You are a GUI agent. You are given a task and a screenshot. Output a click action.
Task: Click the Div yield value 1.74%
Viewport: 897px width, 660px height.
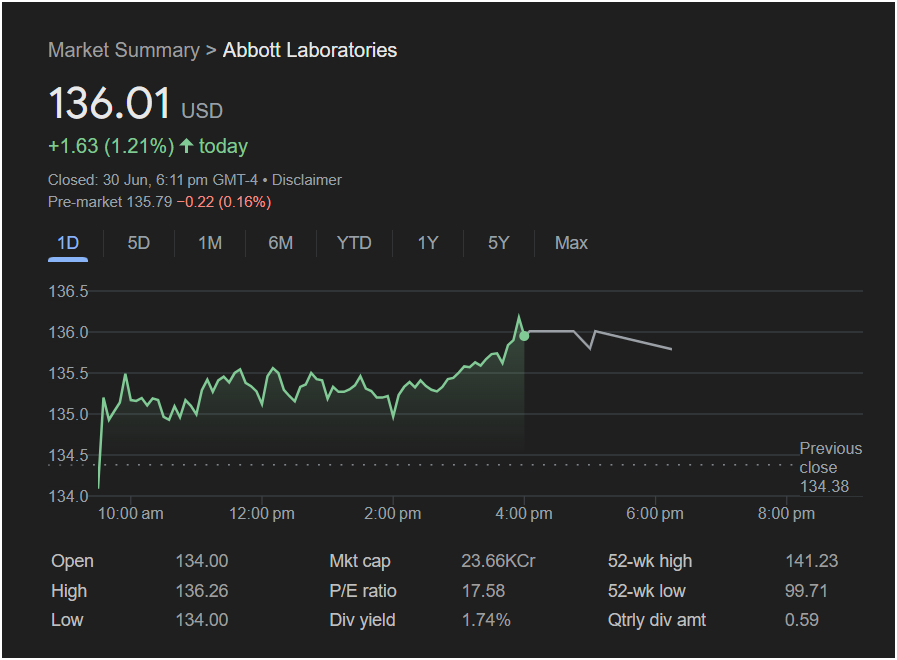pyautogui.click(x=486, y=620)
